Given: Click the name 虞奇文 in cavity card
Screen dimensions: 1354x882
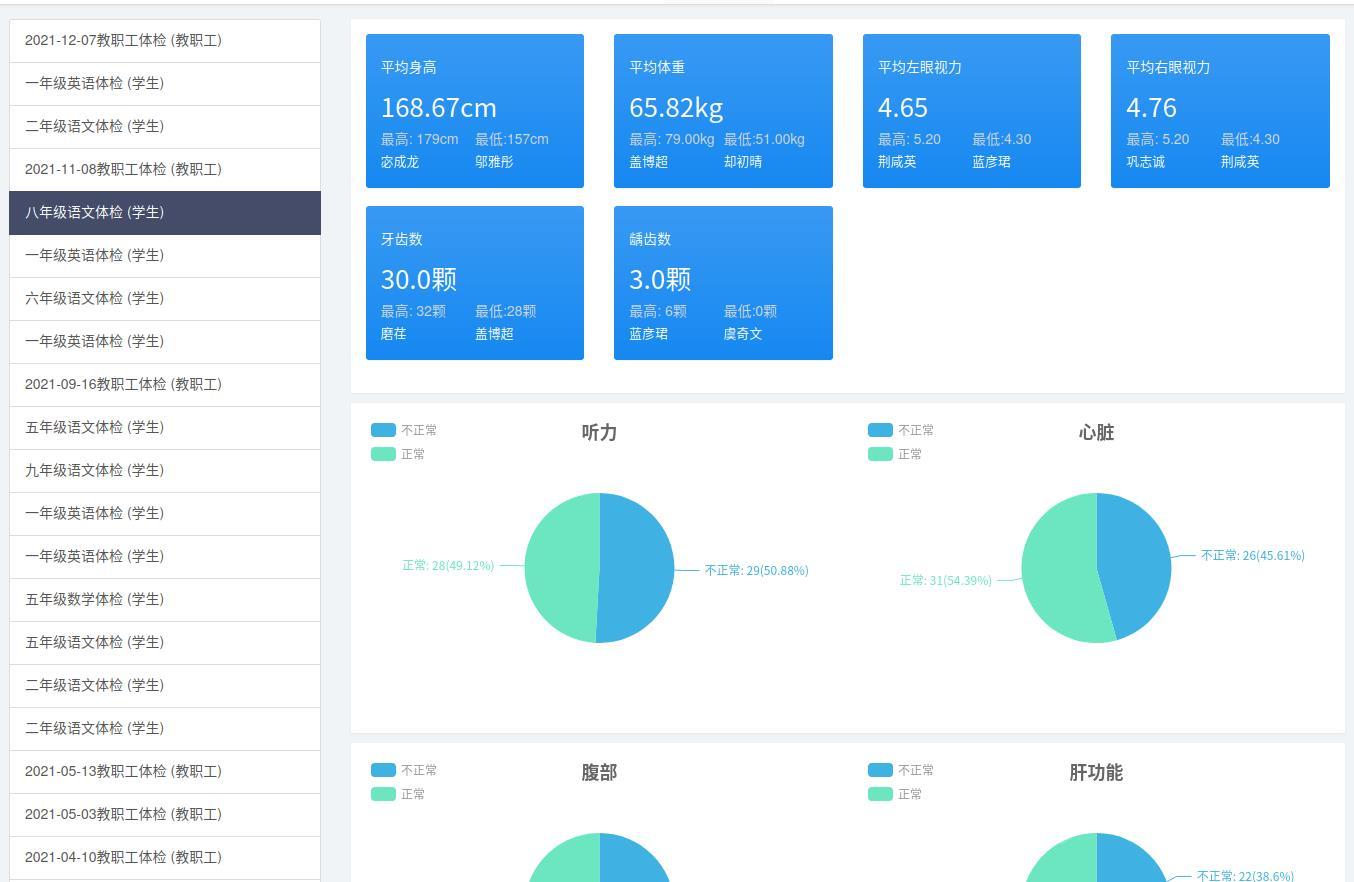Looking at the screenshot, I should (743, 334).
